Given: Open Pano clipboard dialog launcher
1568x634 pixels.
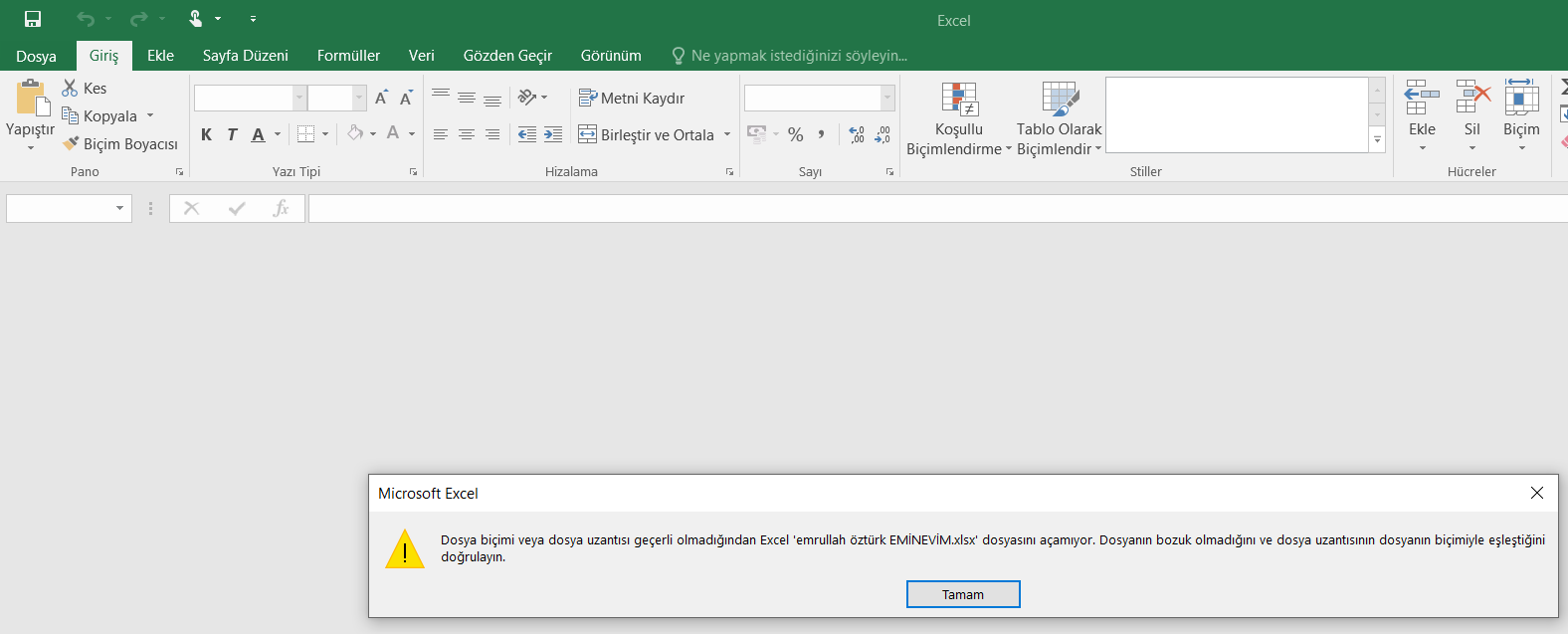Looking at the screenshot, I should pos(180,172).
